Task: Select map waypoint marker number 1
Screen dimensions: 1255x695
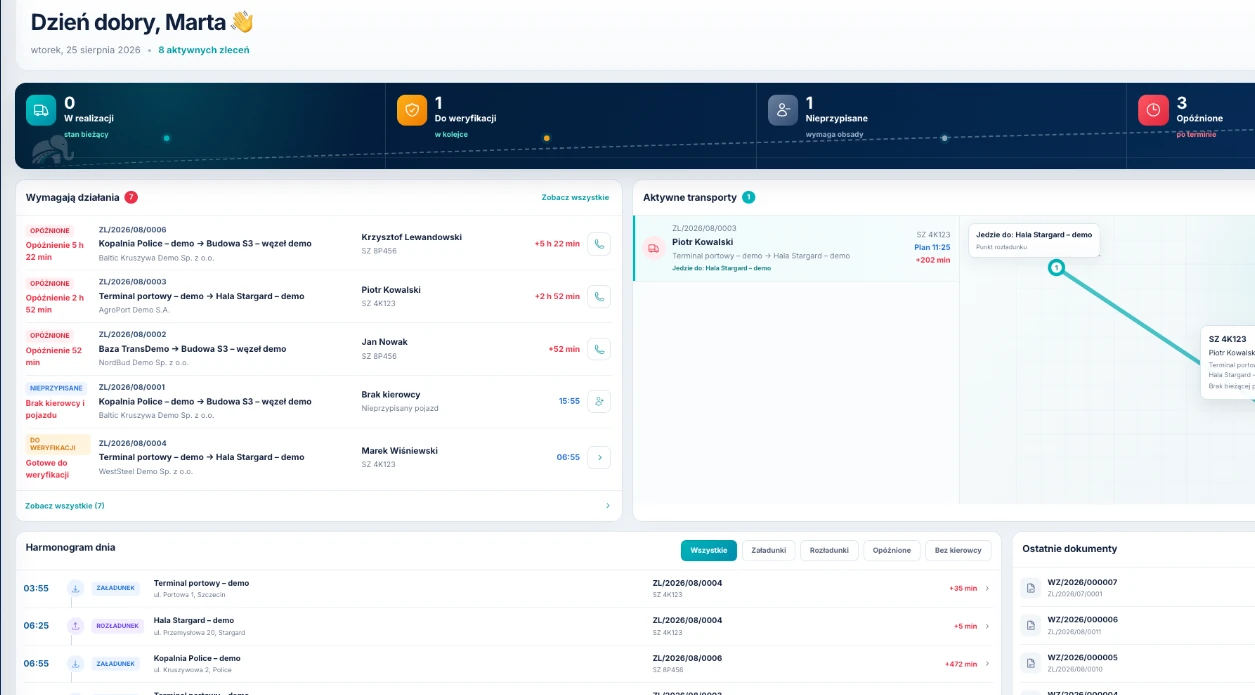Action: 1056,267
